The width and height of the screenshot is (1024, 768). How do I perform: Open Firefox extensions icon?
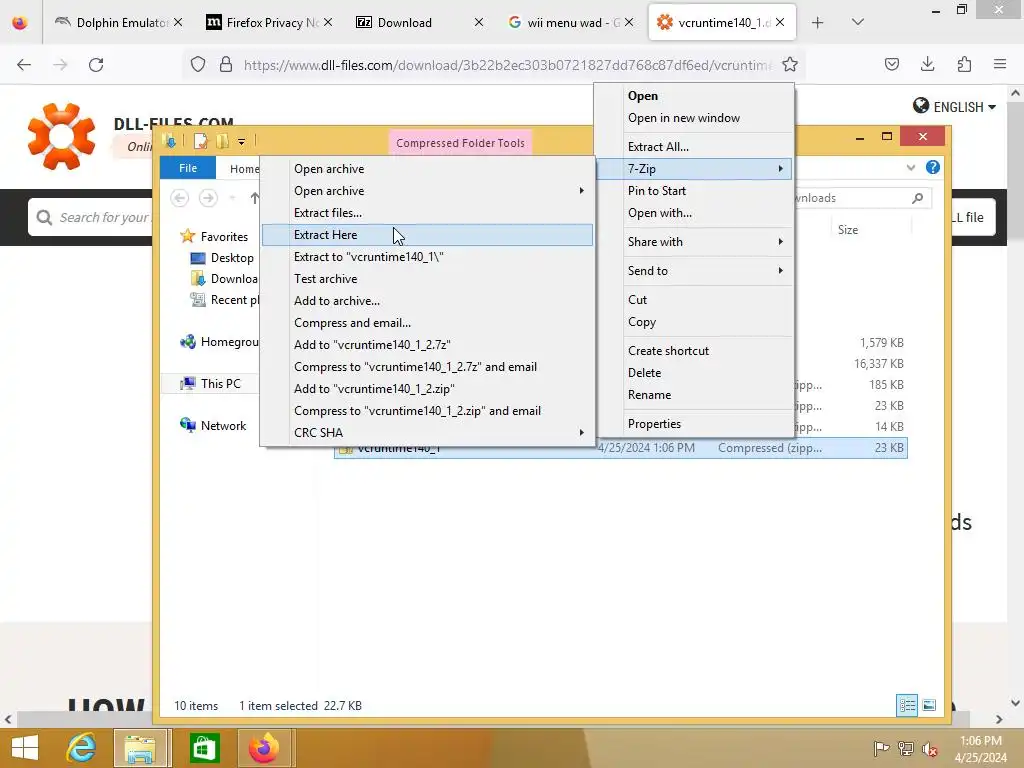click(964, 64)
